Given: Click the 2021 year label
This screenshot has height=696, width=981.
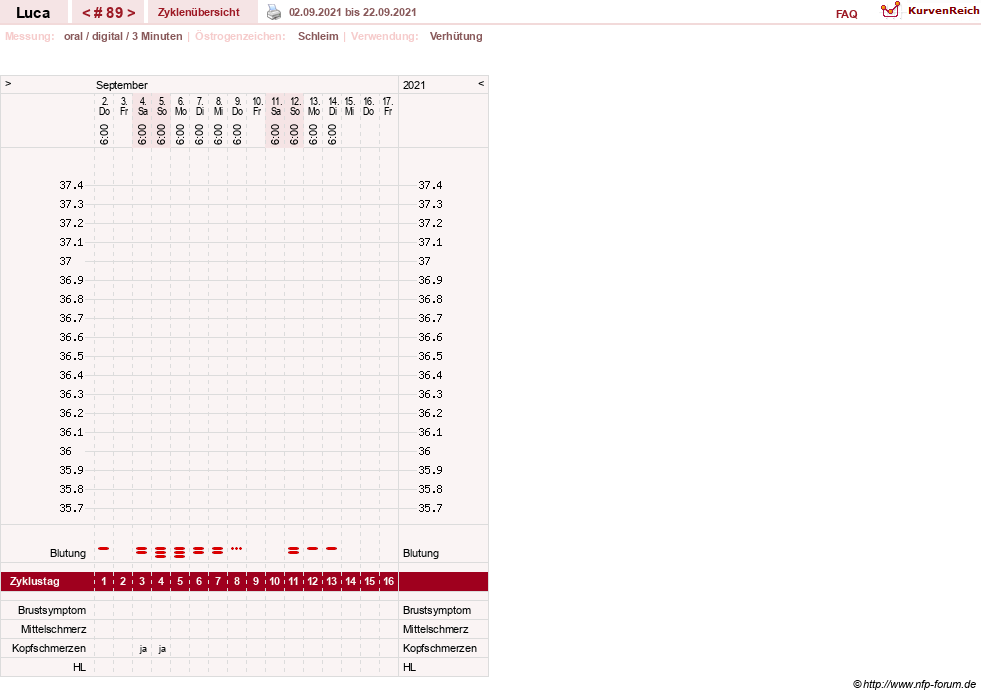Looking at the screenshot, I should pos(414,85).
